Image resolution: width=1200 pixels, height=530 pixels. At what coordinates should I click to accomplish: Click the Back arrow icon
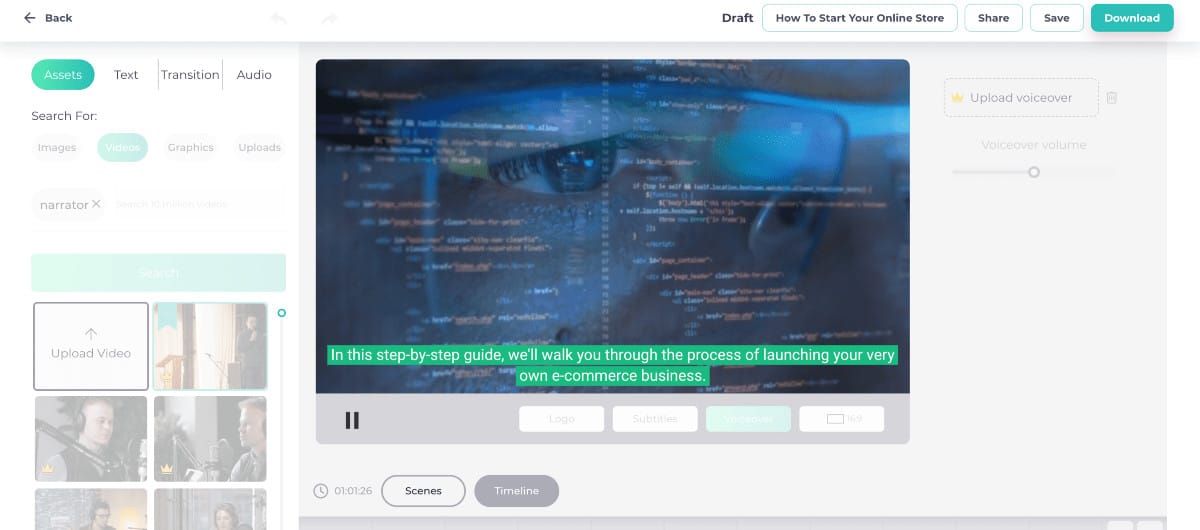coord(30,18)
